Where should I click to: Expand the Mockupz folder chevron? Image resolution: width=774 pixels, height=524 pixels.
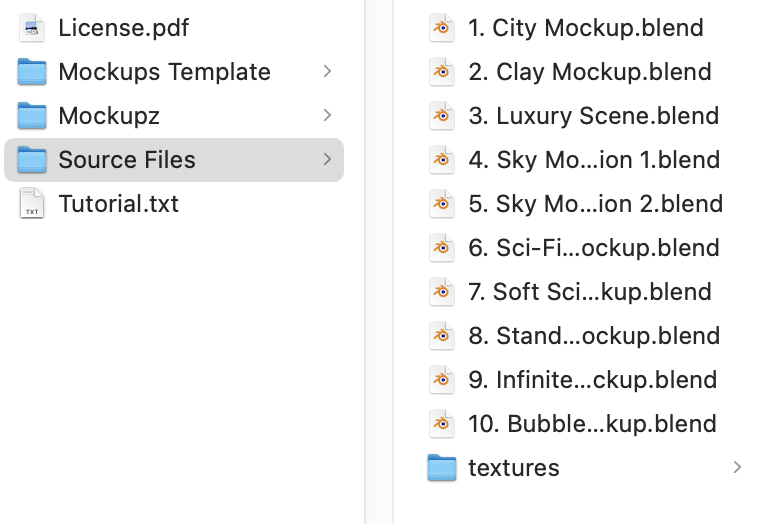coord(327,116)
